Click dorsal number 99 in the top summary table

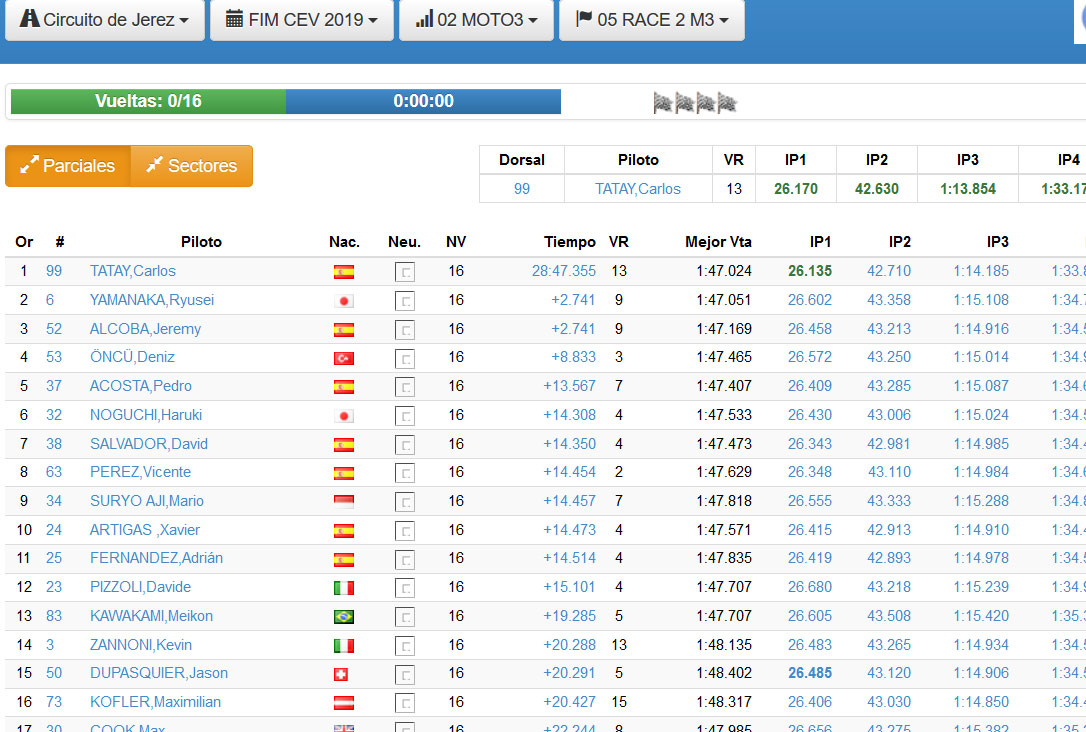tap(522, 189)
